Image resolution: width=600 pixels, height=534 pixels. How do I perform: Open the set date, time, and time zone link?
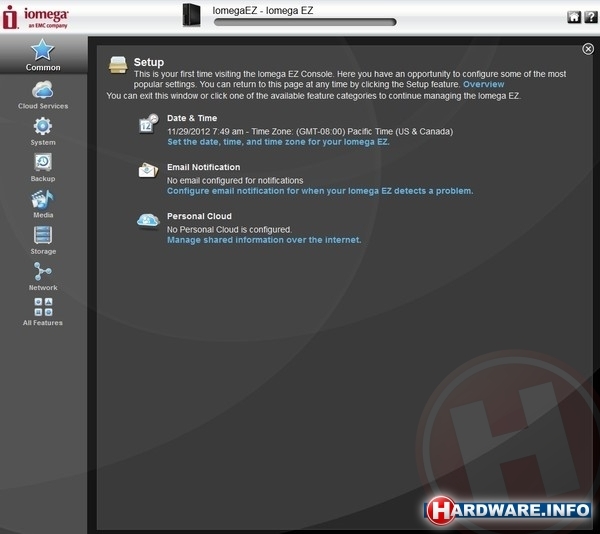coord(278,142)
